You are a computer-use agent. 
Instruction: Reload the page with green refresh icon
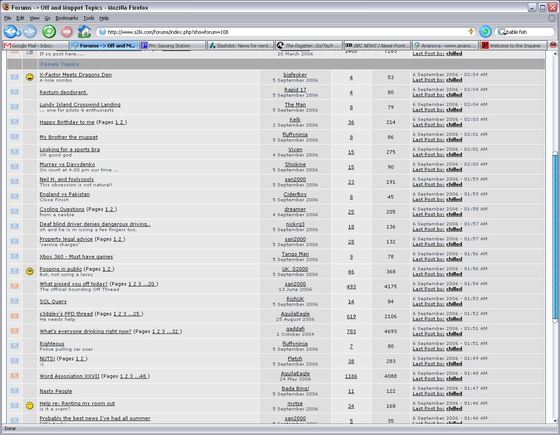(49, 32)
